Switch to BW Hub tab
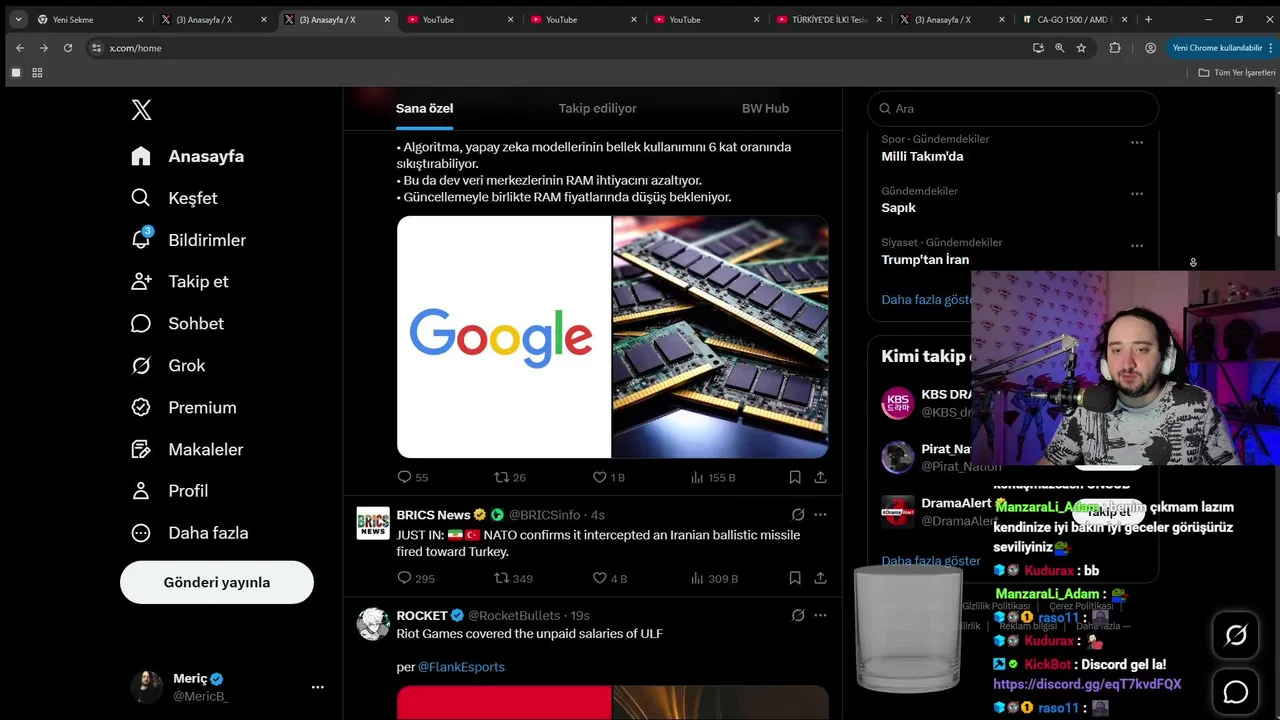The image size is (1280, 720). 765,108
